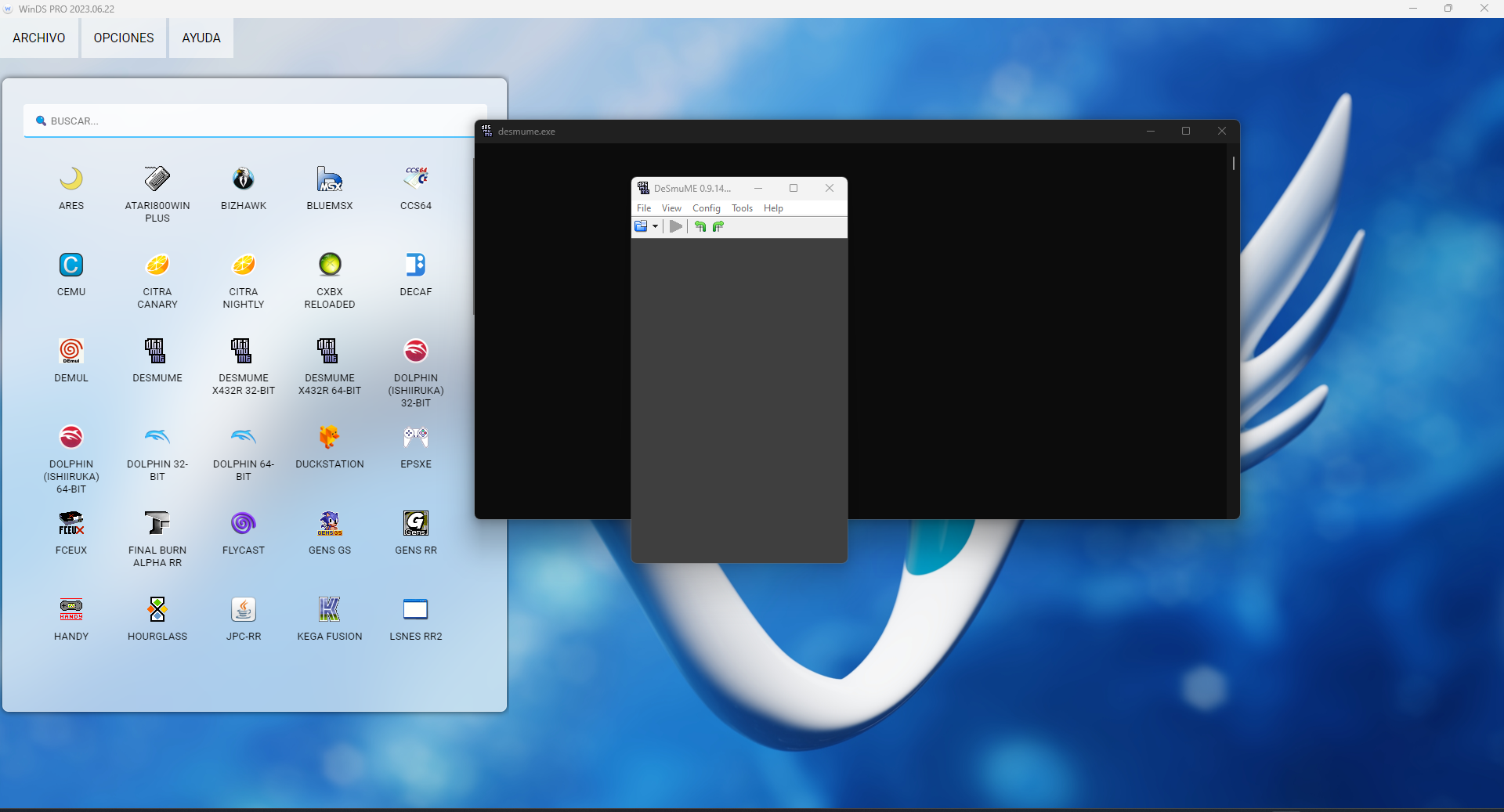This screenshot has width=1504, height=812.
Task: Launch the CXBX RELOADED emulator
Action: click(x=330, y=265)
